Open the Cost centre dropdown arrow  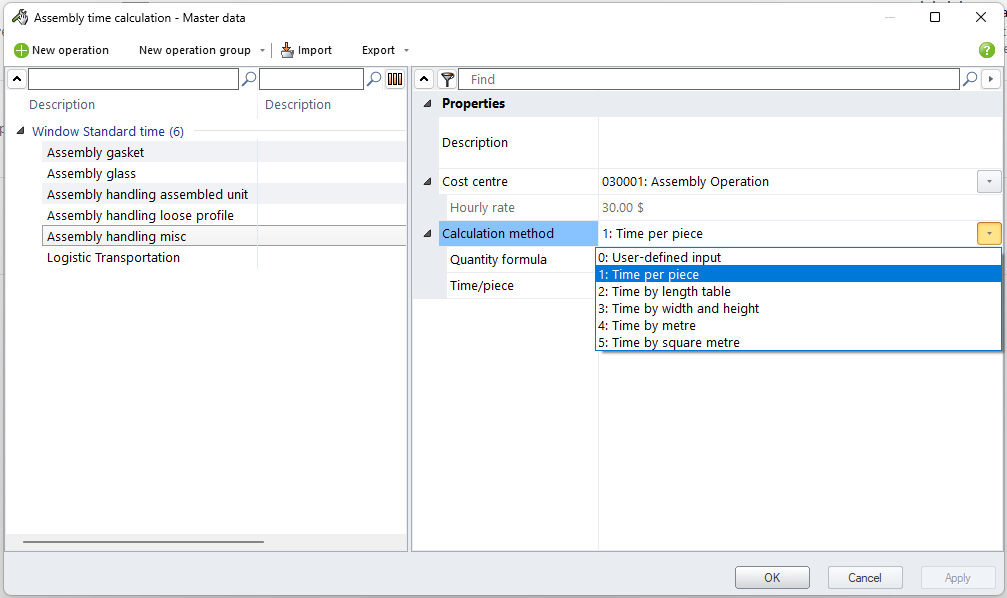pyautogui.click(x=988, y=182)
